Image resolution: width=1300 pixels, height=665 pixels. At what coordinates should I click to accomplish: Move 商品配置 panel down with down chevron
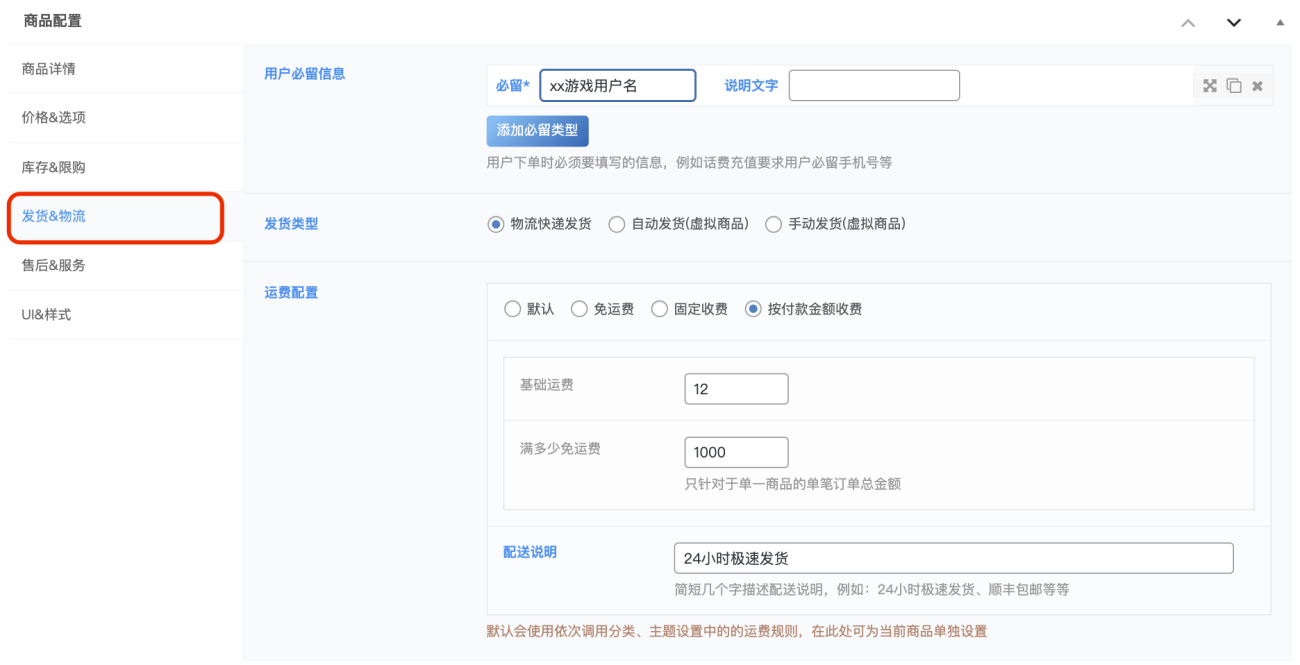pyautogui.click(x=1234, y=22)
